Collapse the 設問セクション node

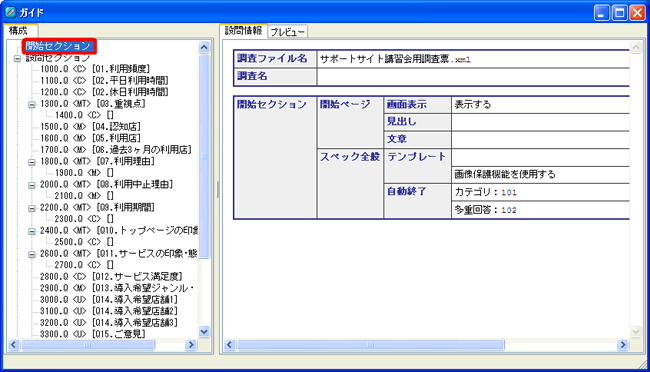[17, 58]
